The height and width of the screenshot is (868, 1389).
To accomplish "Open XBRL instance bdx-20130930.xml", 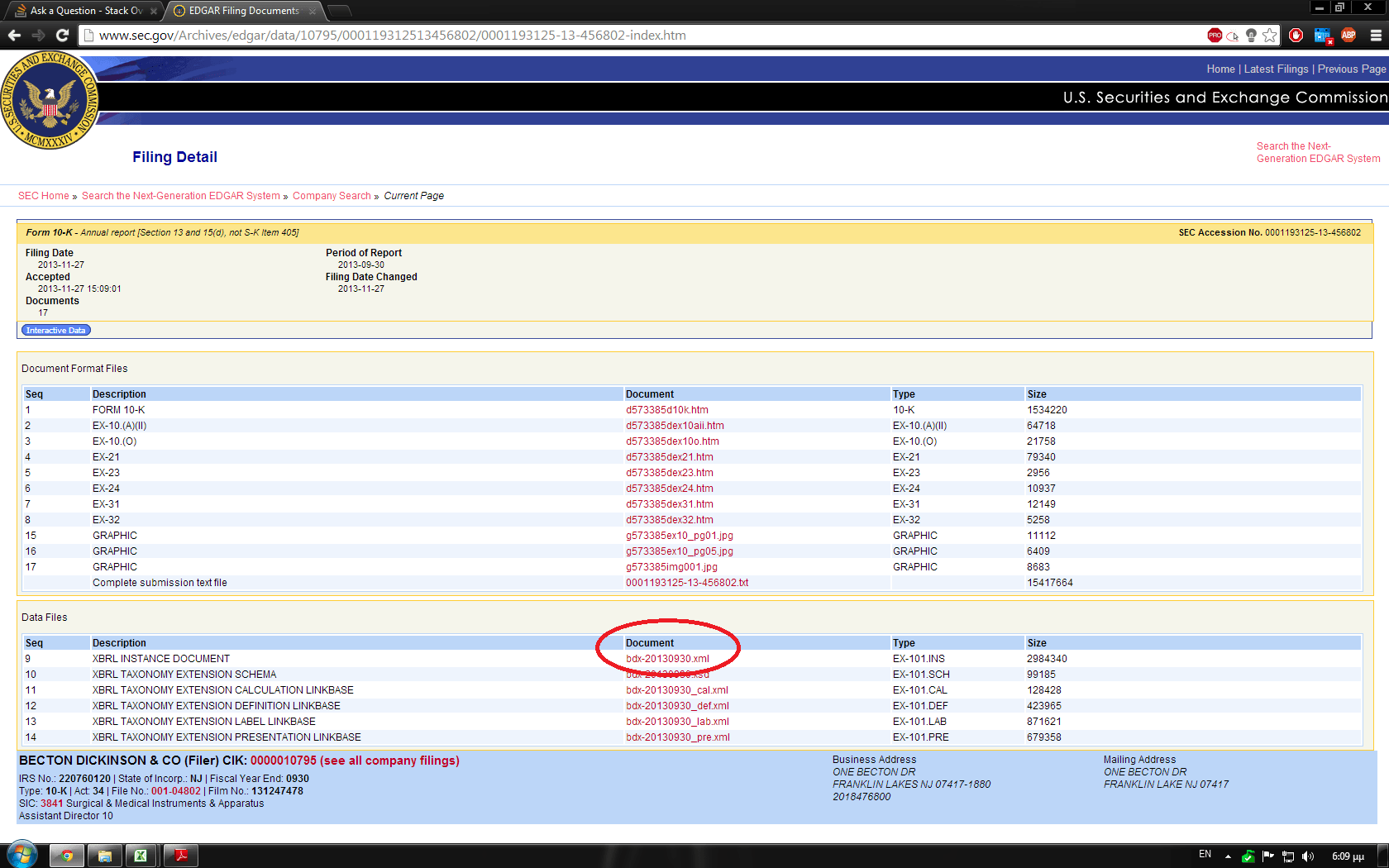I will [x=667, y=659].
